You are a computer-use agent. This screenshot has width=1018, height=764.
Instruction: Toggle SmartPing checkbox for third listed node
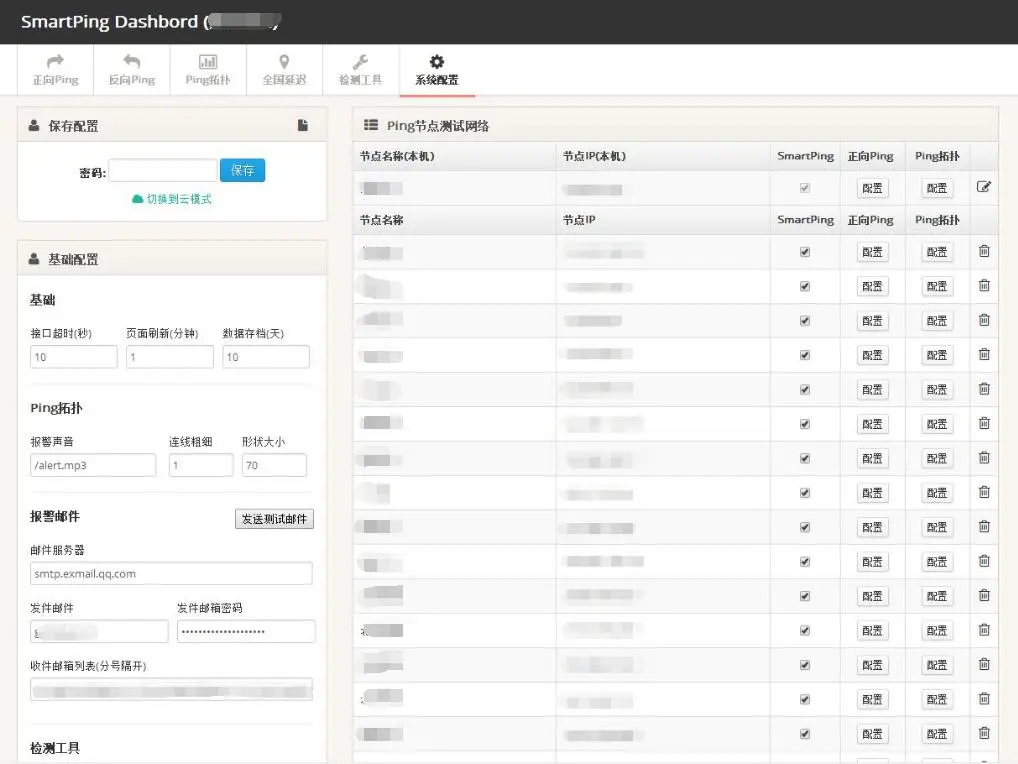click(805, 321)
